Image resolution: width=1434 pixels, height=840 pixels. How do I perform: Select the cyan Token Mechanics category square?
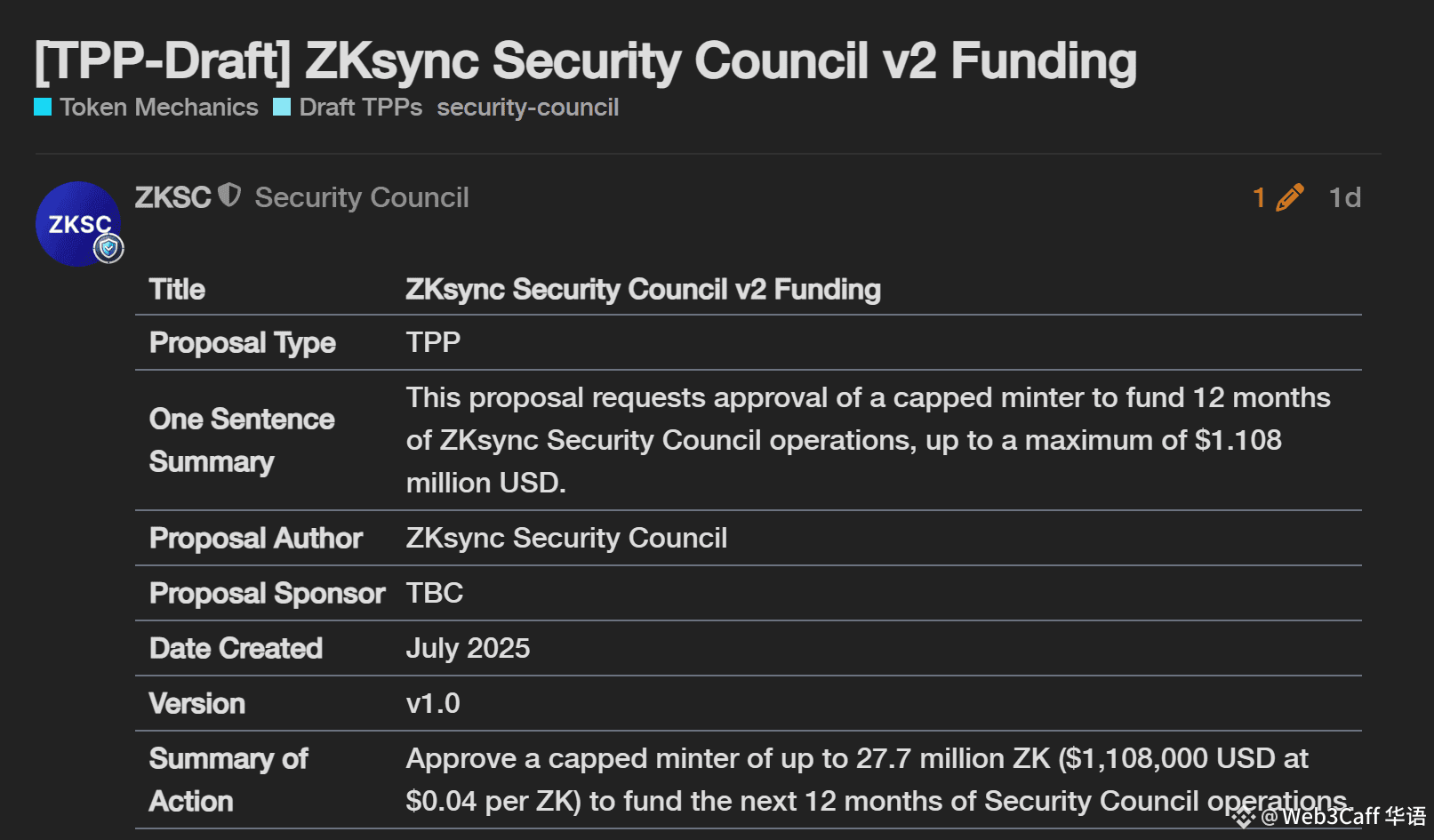click(x=43, y=107)
